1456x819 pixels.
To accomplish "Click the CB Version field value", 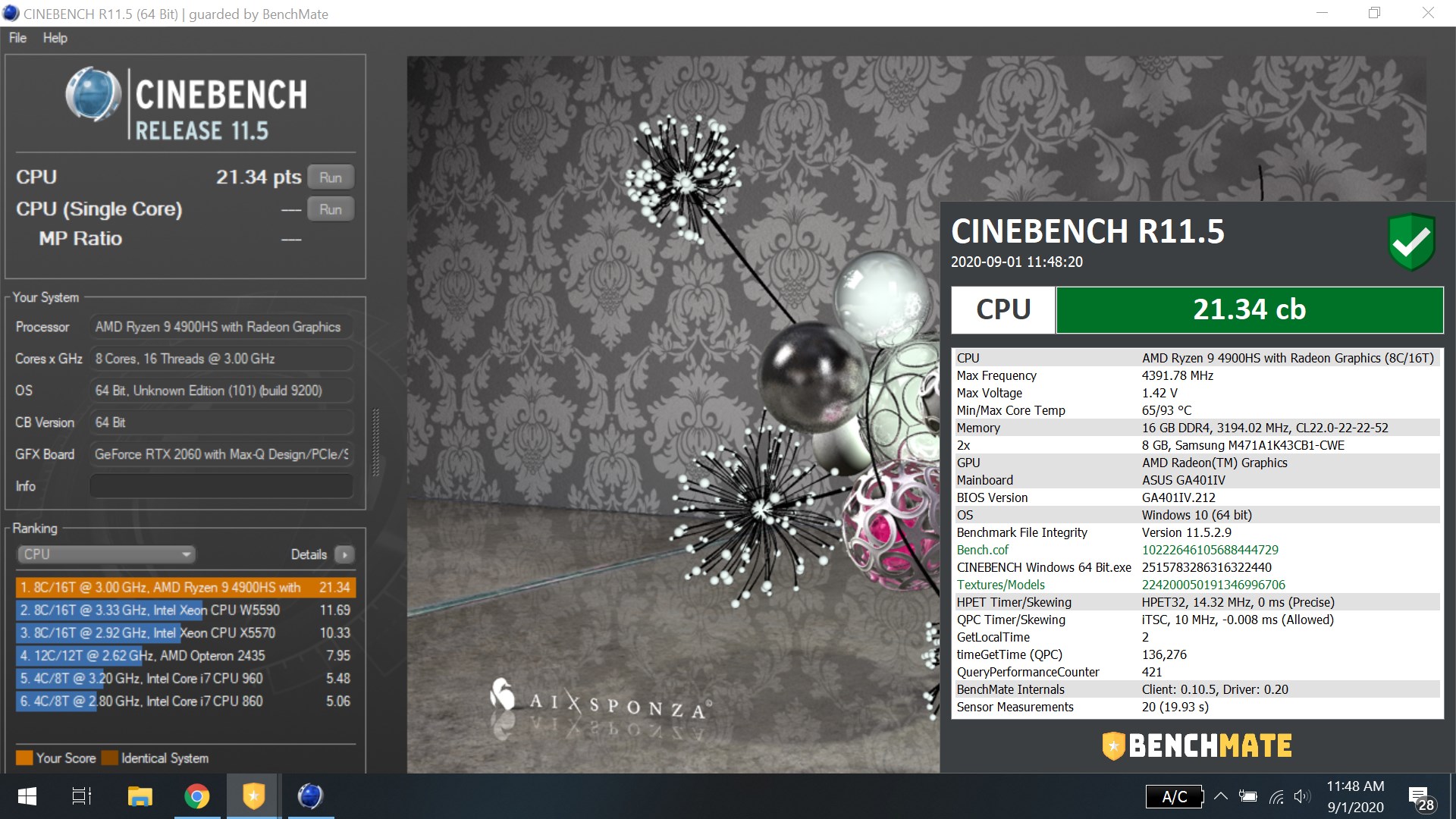I will 221,422.
